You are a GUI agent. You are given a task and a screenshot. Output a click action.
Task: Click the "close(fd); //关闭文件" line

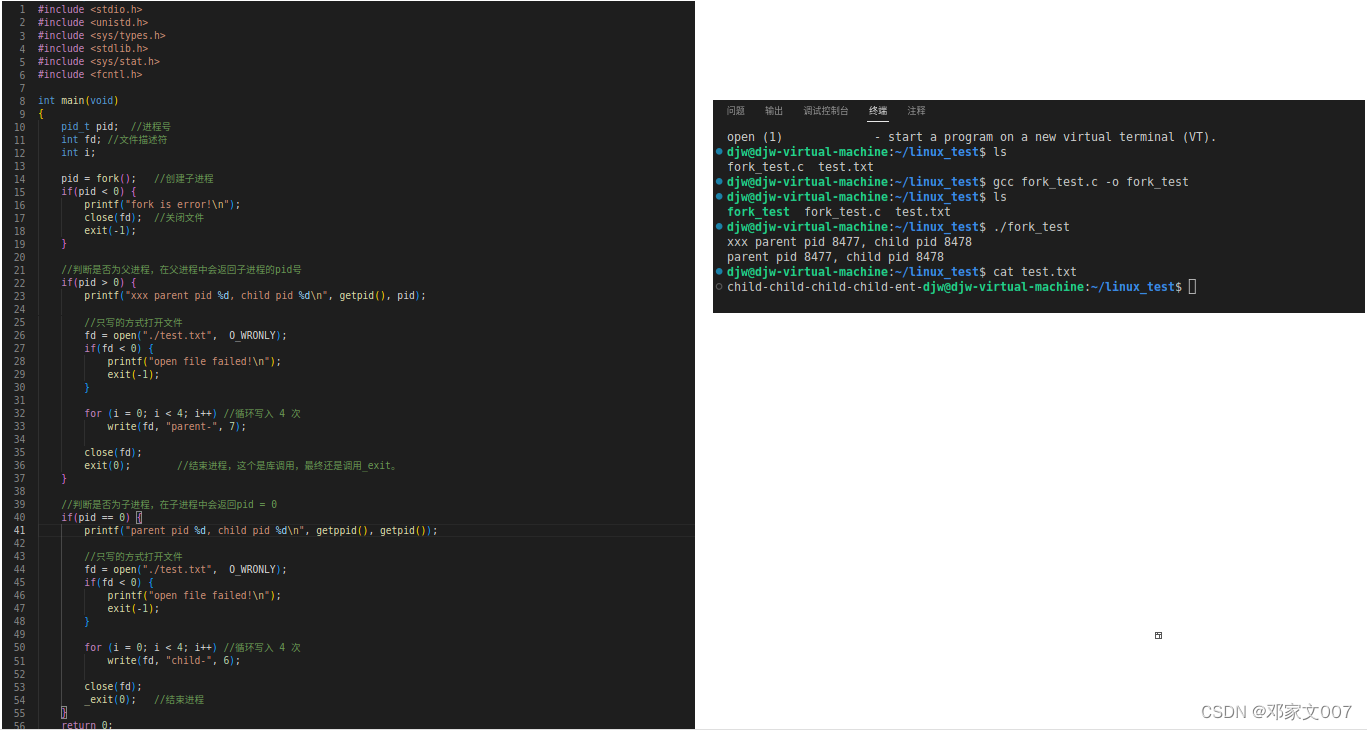(144, 218)
